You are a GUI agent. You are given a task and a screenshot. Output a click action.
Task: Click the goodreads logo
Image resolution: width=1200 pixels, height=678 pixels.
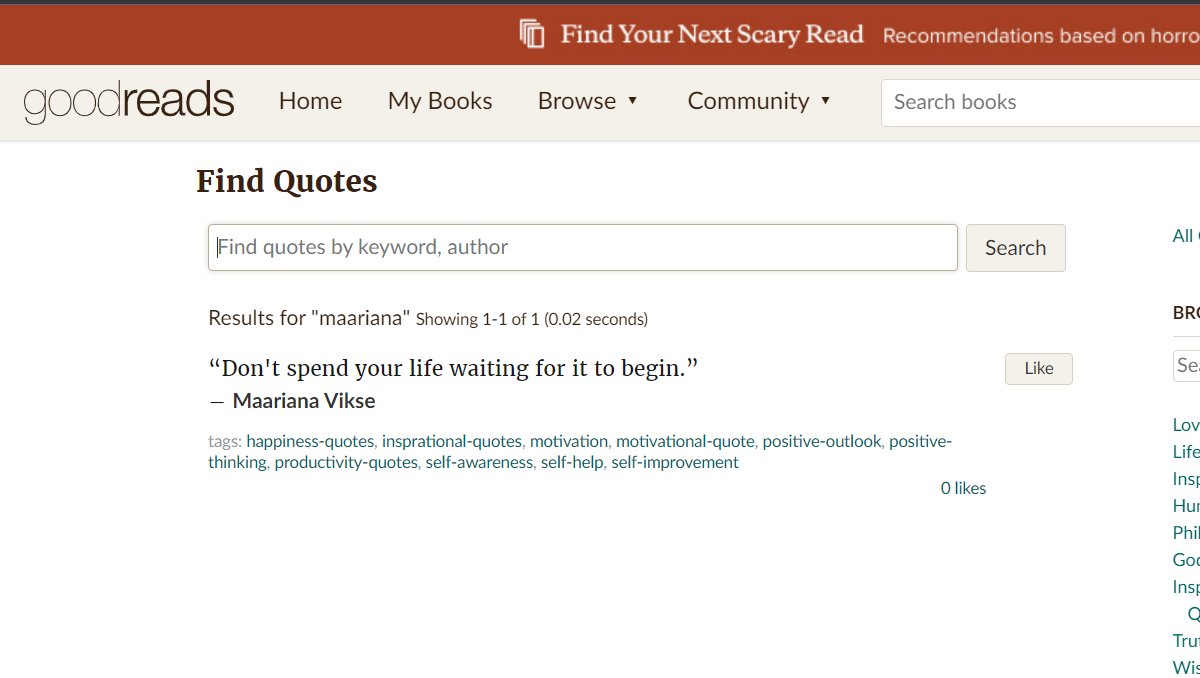coord(129,102)
